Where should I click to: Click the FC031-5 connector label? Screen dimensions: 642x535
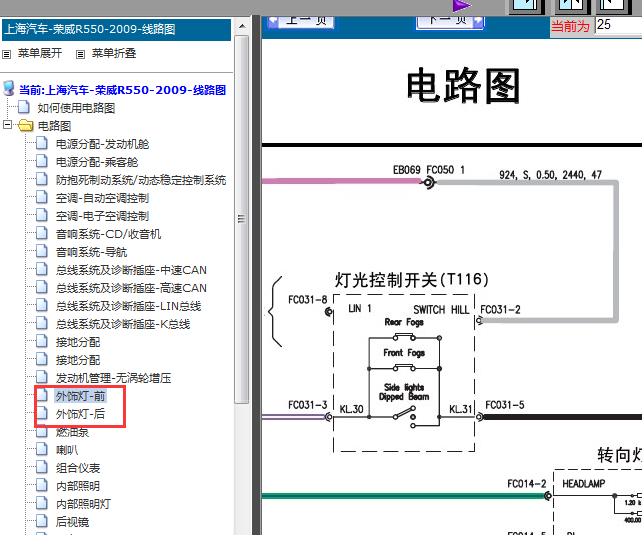point(505,405)
